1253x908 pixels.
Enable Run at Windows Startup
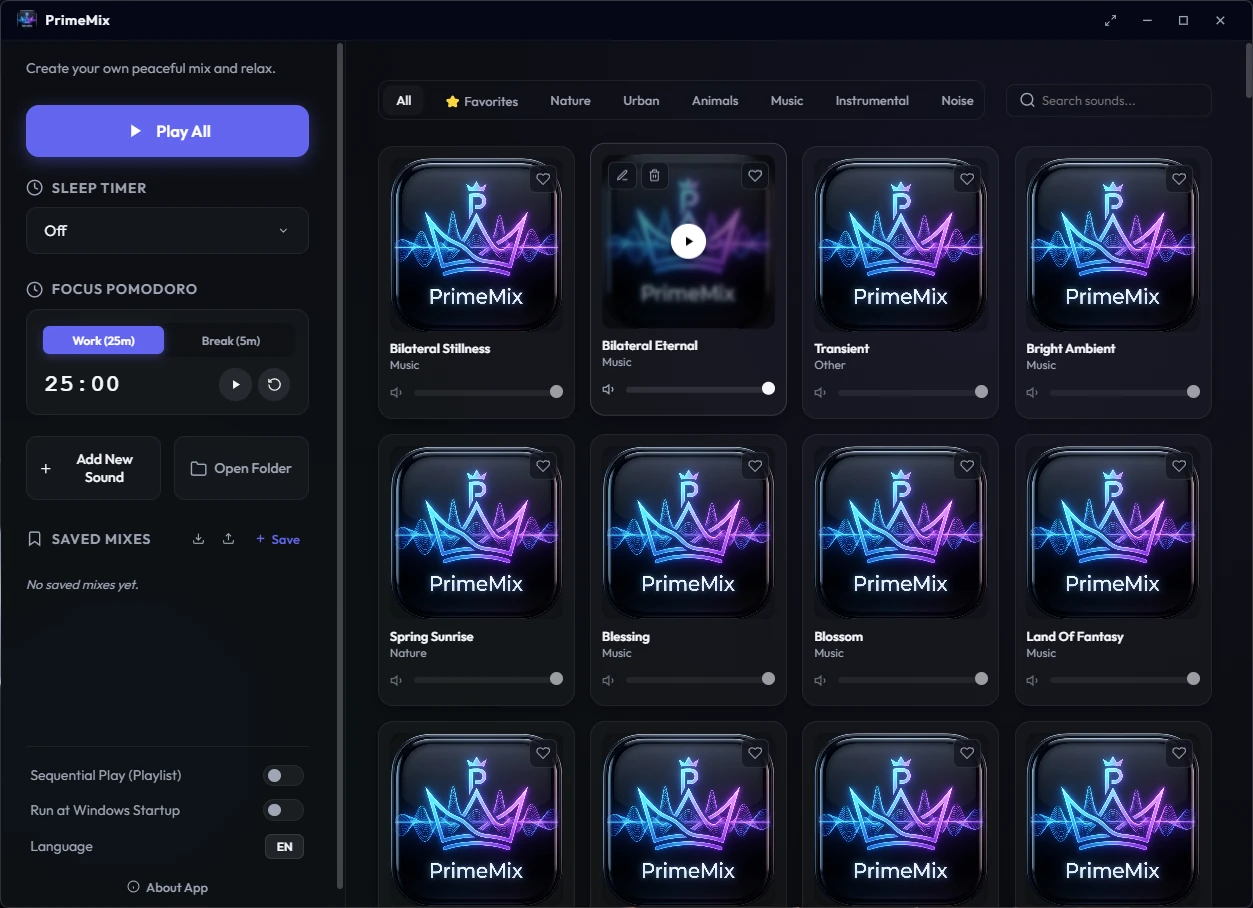click(x=283, y=811)
